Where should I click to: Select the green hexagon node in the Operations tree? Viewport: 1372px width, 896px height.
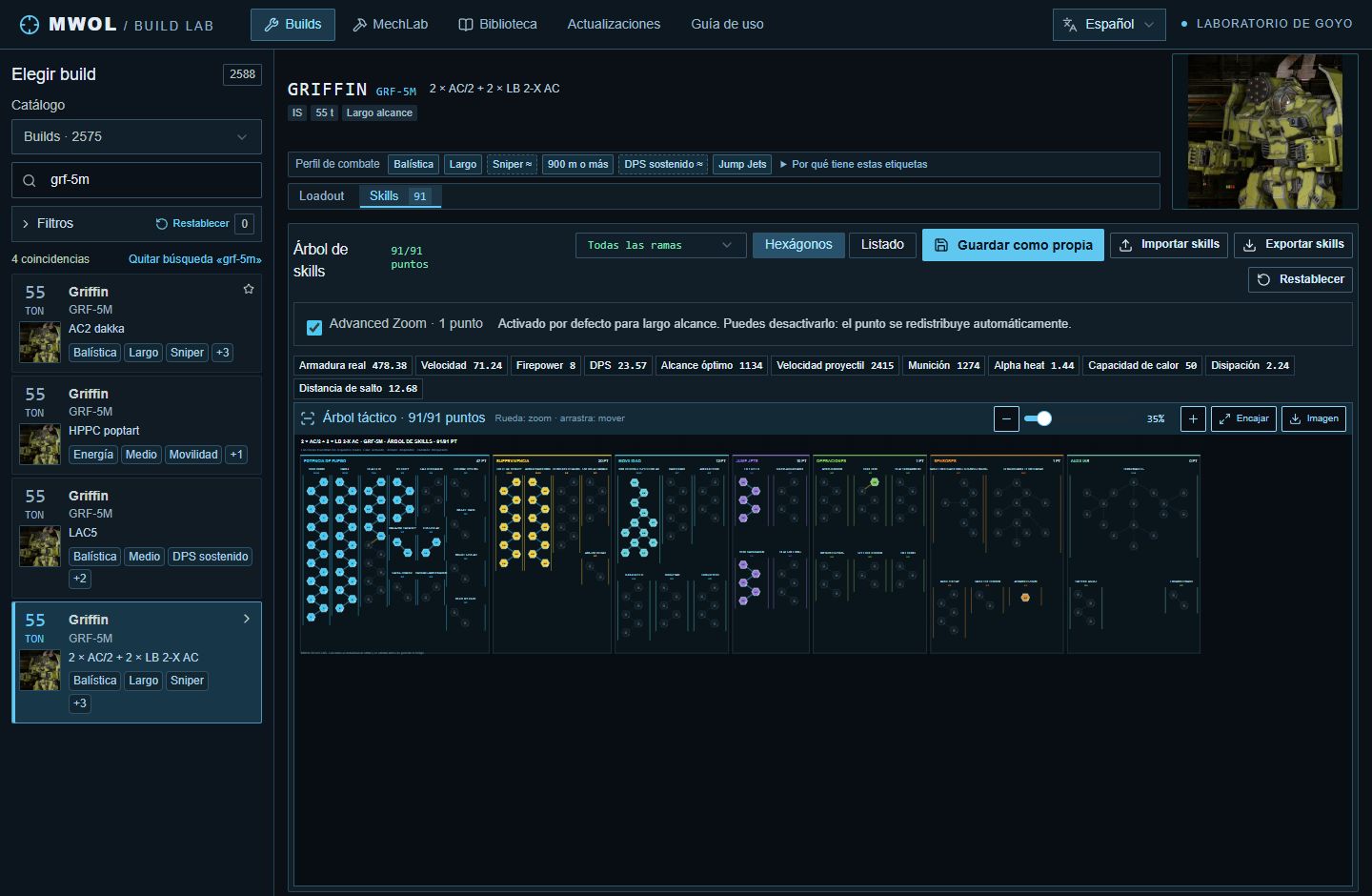click(x=875, y=482)
